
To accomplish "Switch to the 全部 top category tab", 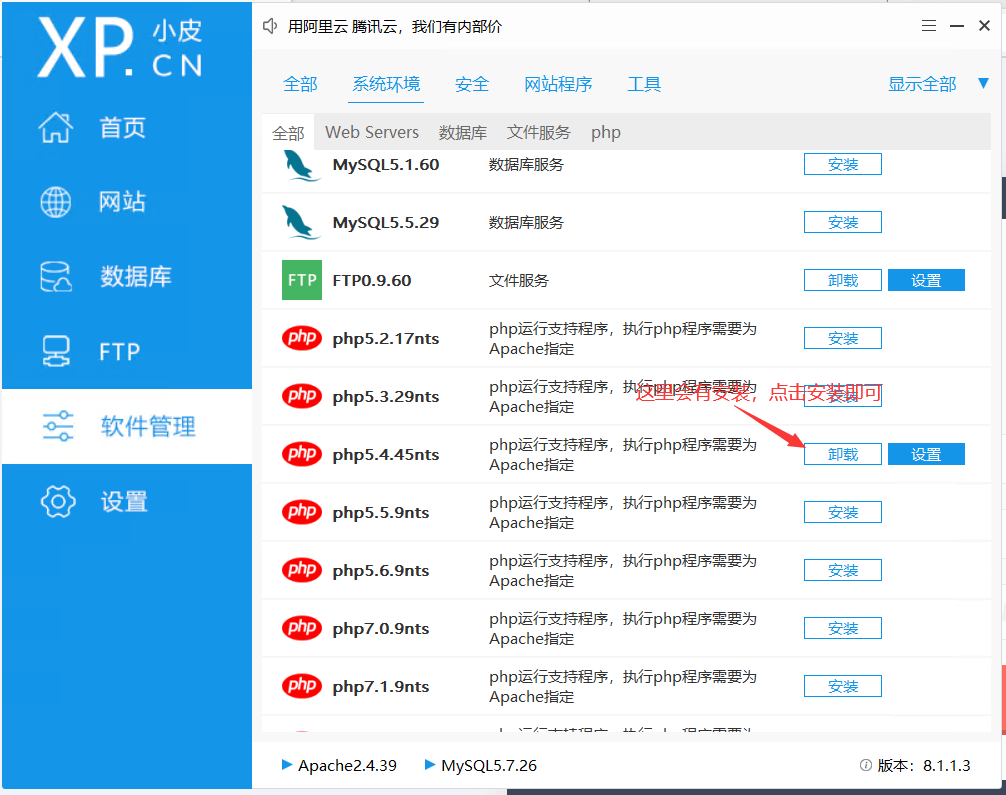I will pos(300,84).
